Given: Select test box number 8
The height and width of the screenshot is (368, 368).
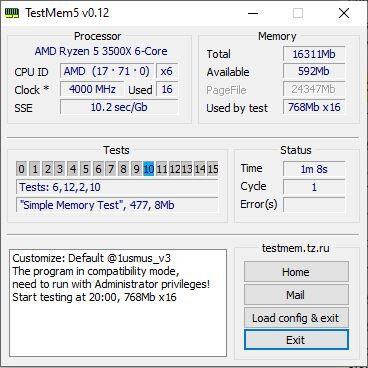Looking at the screenshot, I should 123,169.
